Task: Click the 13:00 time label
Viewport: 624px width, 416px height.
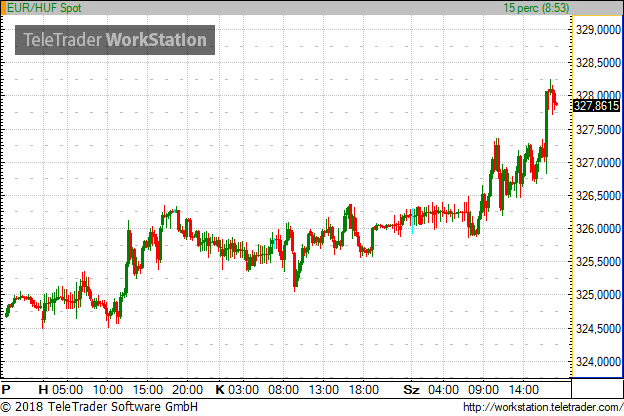Action: pos(324,389)
